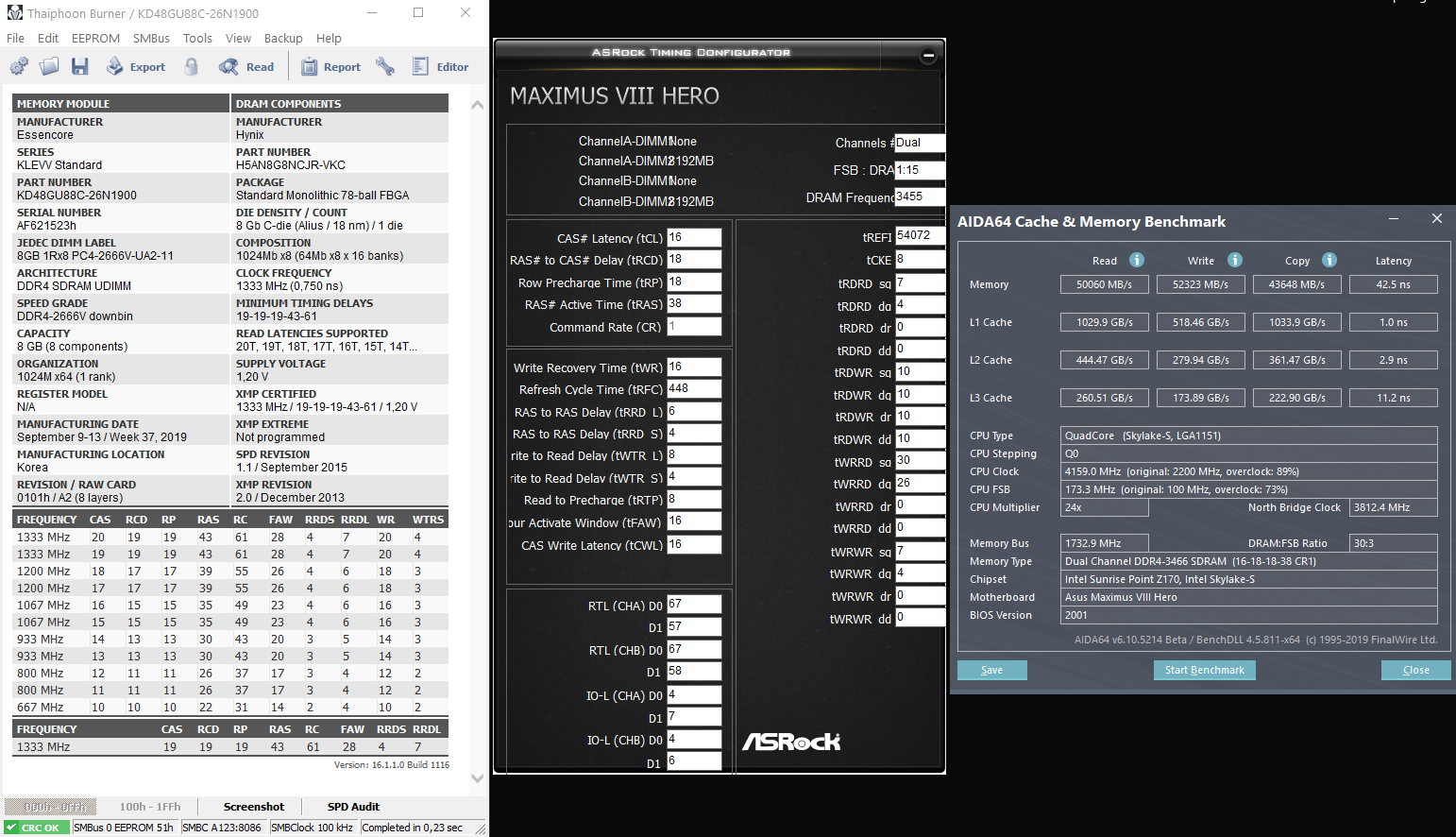The height and width of the screenshot is (837, 1456).
Task: Click the floppy disk save icon
Action: (x=79, y=66)
